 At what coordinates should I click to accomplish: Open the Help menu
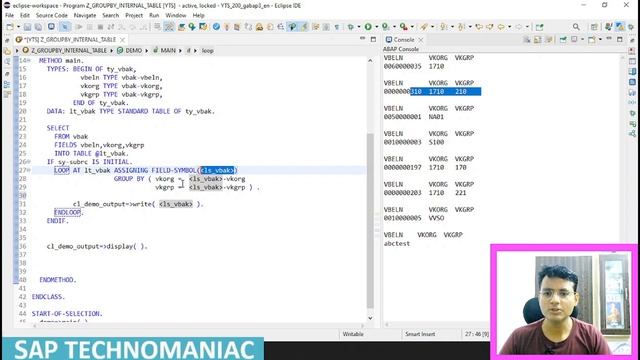pos(198,15)
